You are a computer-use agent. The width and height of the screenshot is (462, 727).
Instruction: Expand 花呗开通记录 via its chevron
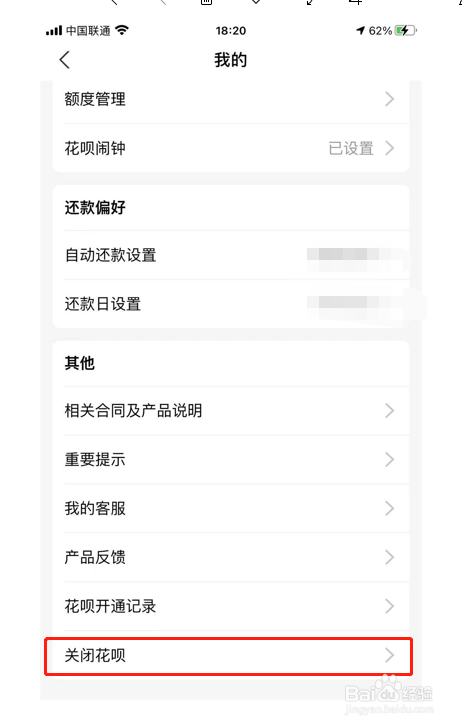[390, 606]
